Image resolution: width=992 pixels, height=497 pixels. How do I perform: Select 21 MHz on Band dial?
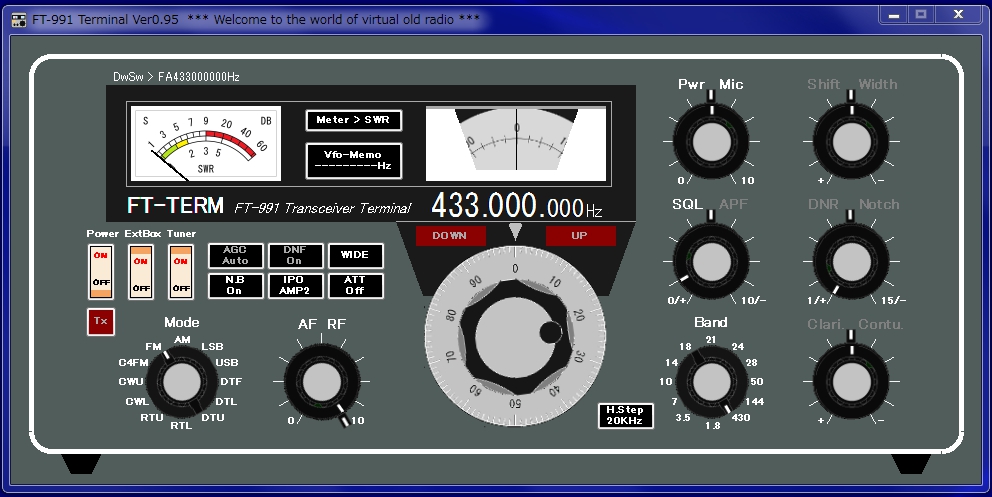(x=711, y=340)
